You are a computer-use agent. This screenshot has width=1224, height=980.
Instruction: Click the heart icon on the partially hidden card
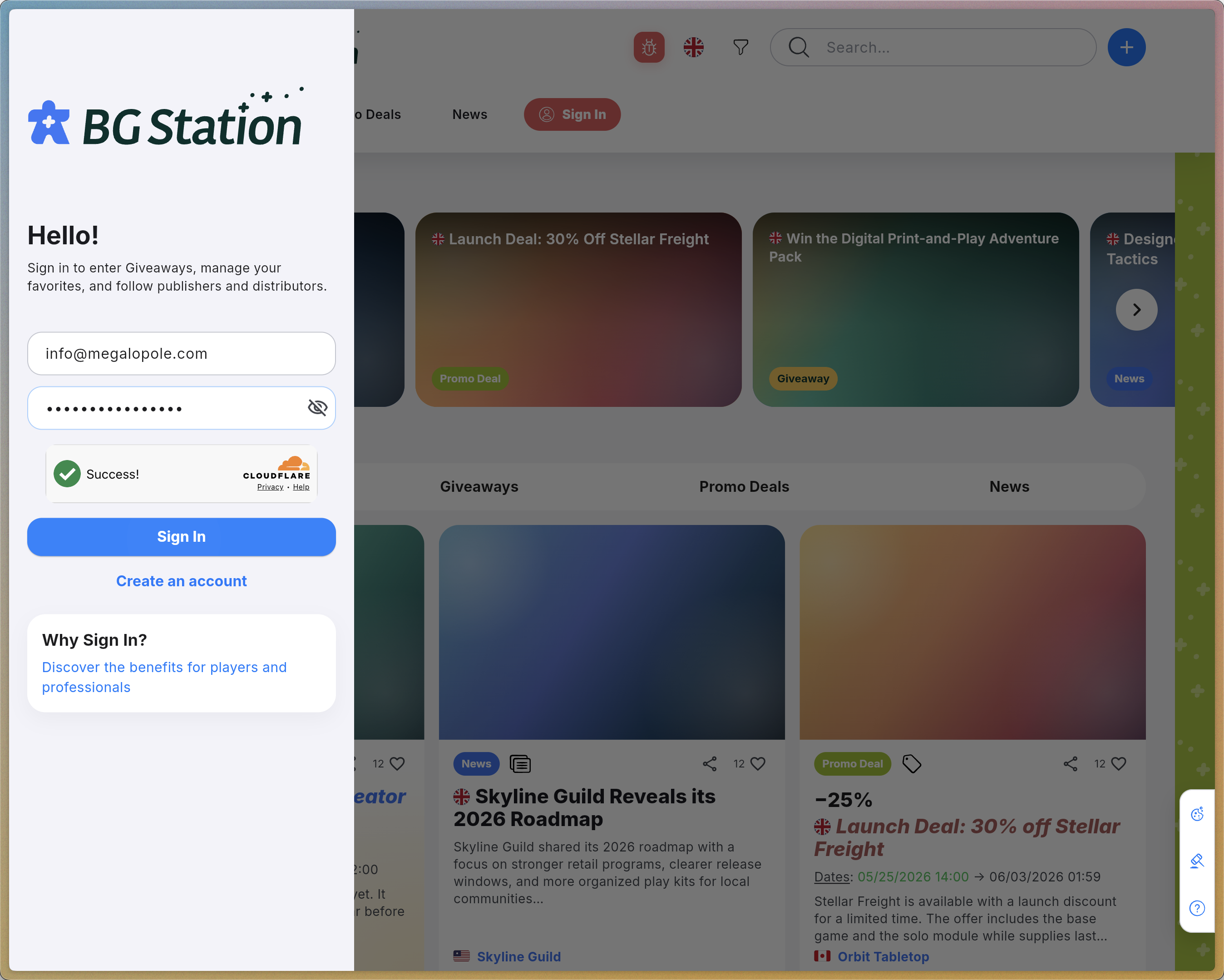tap(397, 764)
